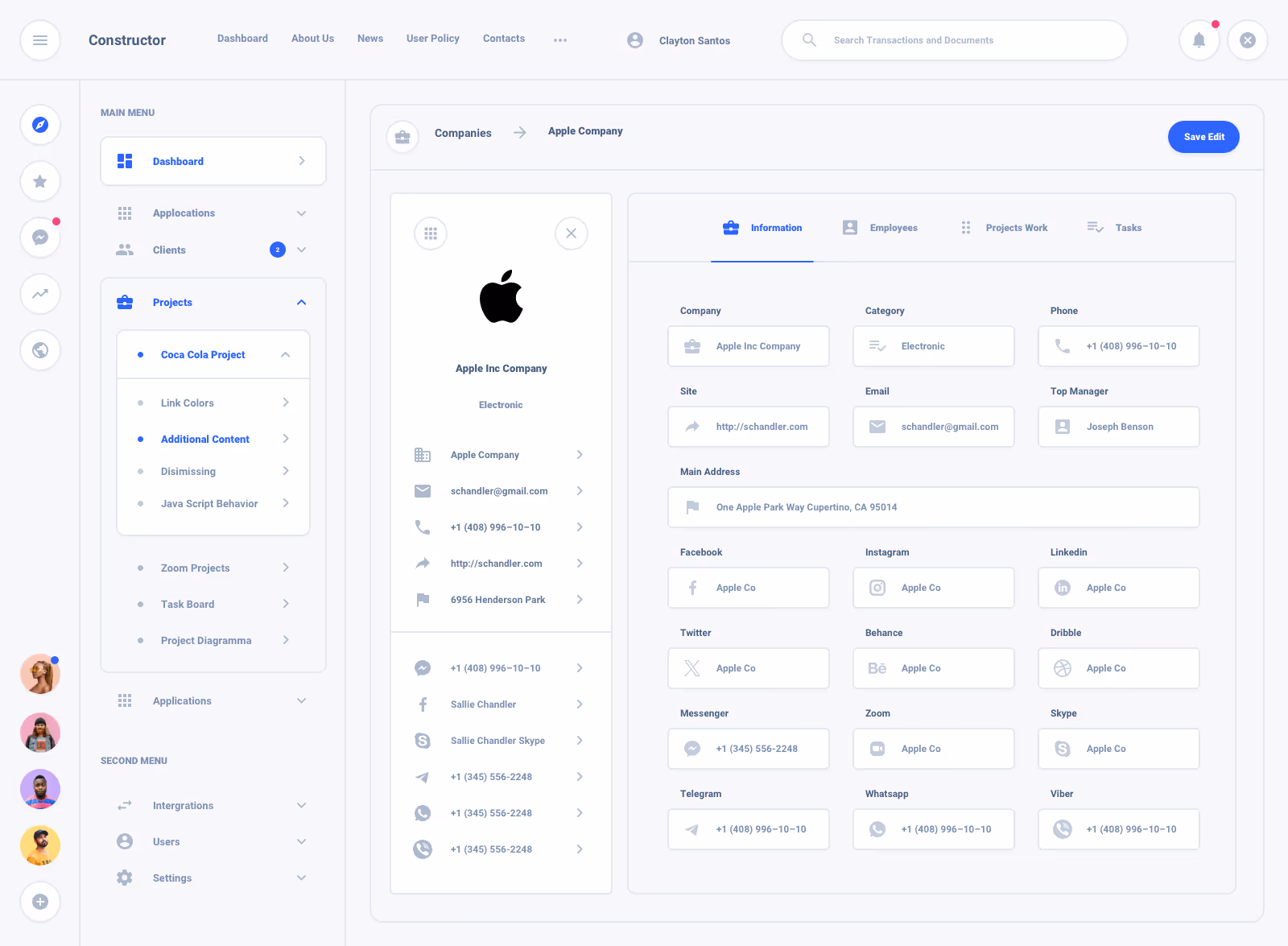The width and height of the screenshot is (1288, 946).
Task: Expand the Settings menu chevron
Action: coord(302,878)
